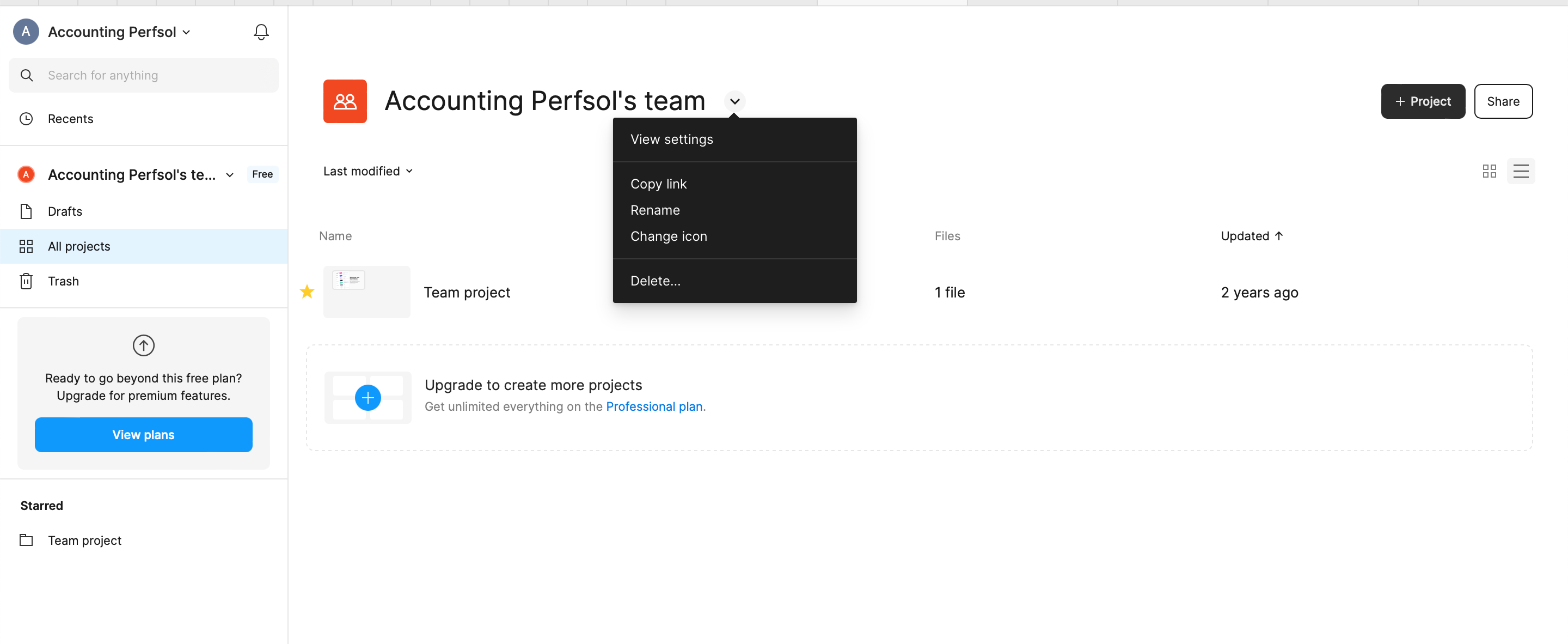Open the Team project thumbnail
Screen dimensions: 1568x644
point(366,292)
